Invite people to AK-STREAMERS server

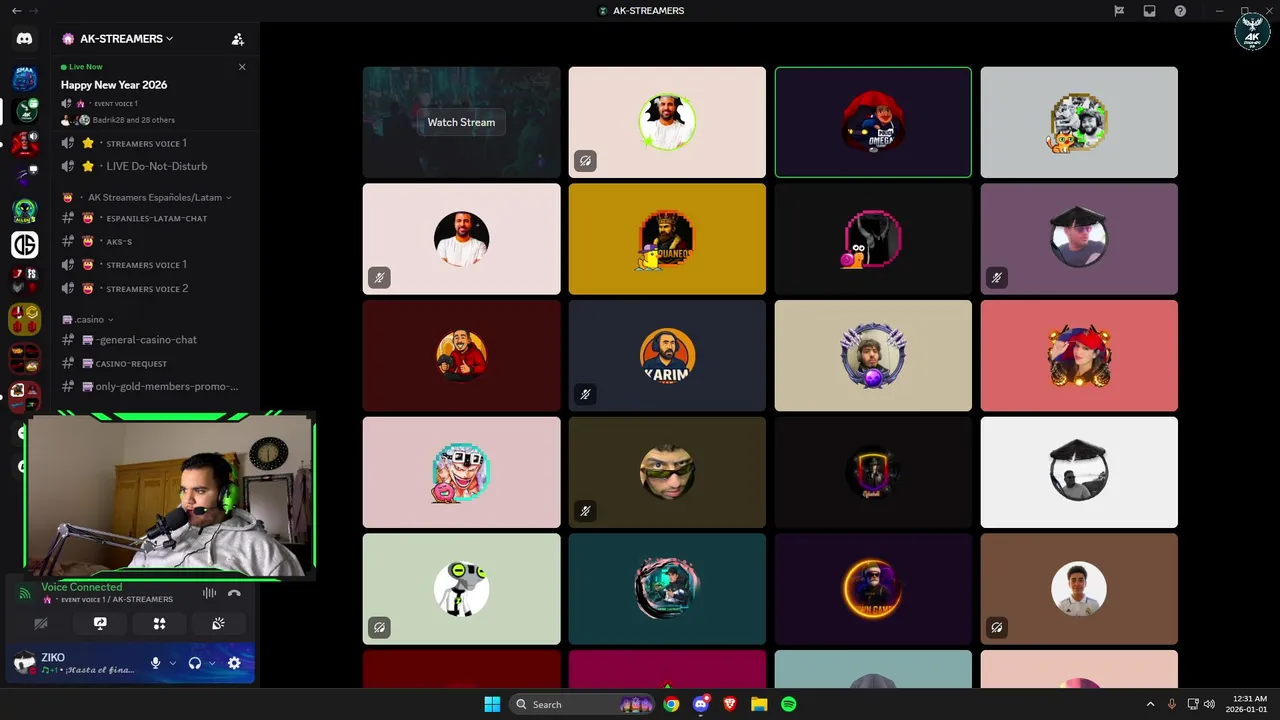(x=237, y=39)
